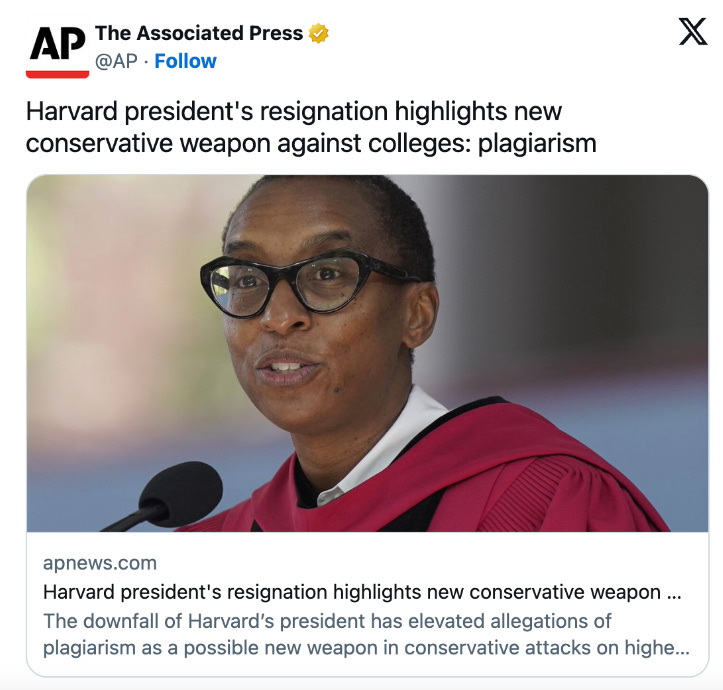Click the dot separator before Follow
Image resolution: width=723 pixels, height=690 pixels.
pos(146,61)
